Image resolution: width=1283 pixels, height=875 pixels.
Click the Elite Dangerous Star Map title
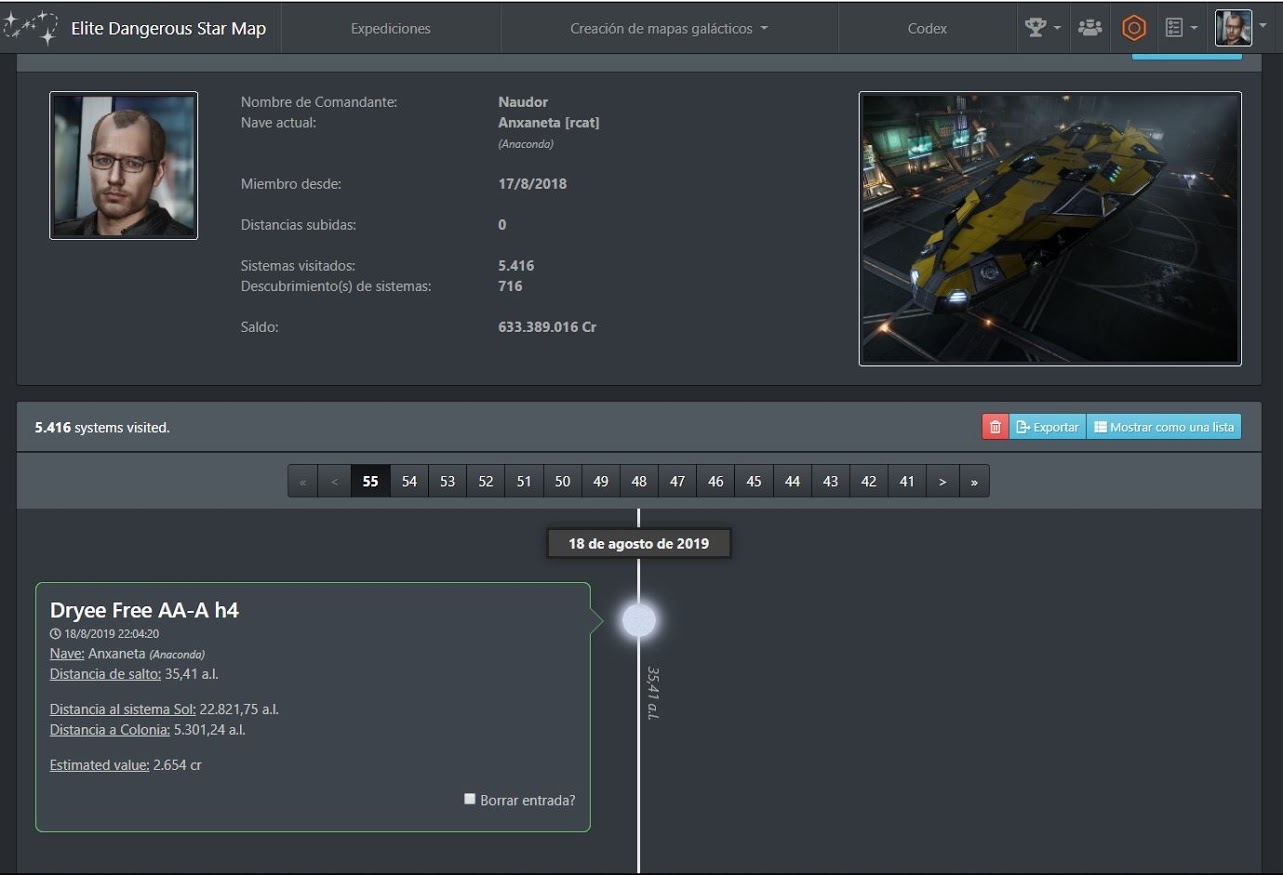pyautogui.click(x=168, y=28)
